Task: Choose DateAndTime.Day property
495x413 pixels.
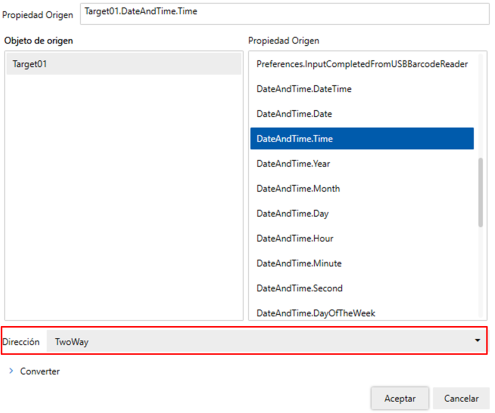Action: coord(362,213)
